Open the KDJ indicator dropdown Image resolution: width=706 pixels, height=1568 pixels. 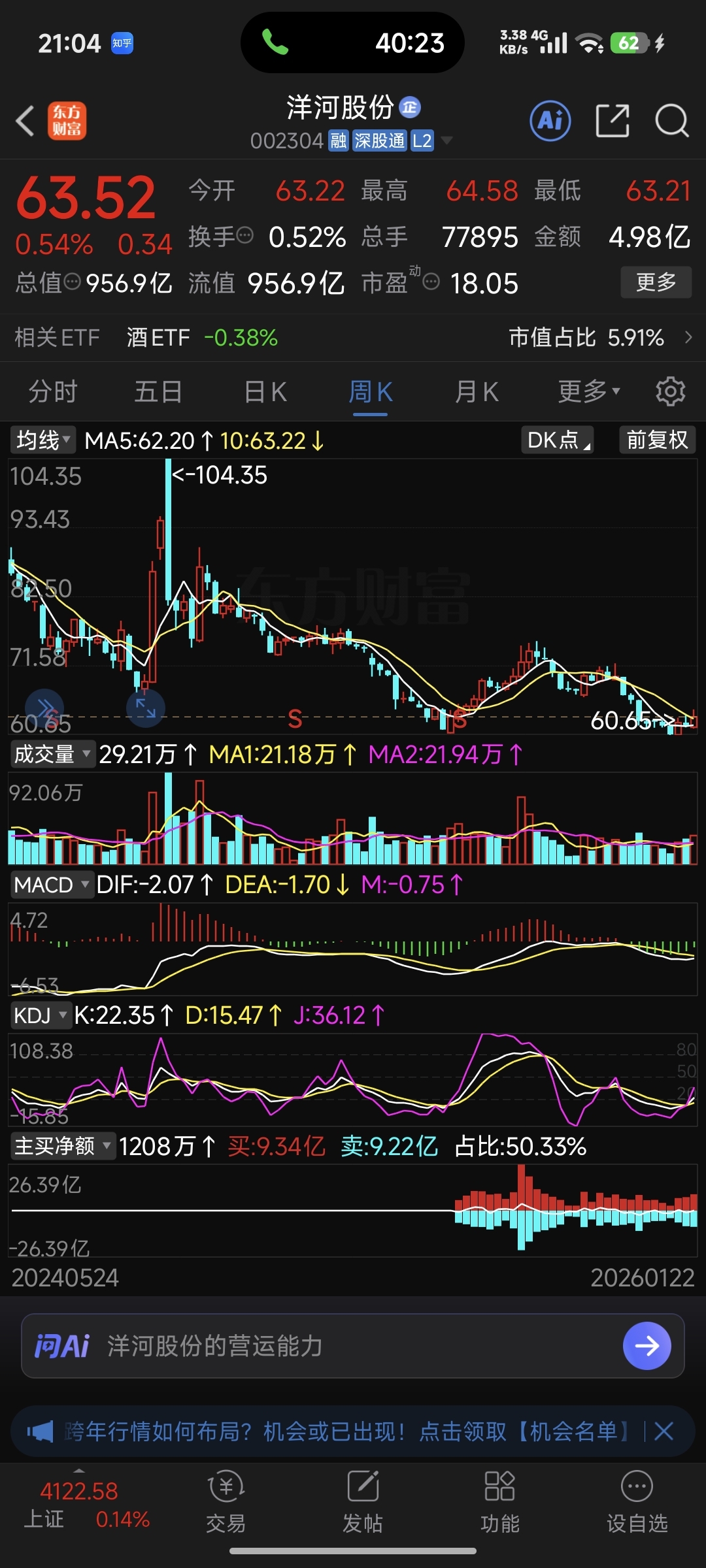(x=41, y=1016)
